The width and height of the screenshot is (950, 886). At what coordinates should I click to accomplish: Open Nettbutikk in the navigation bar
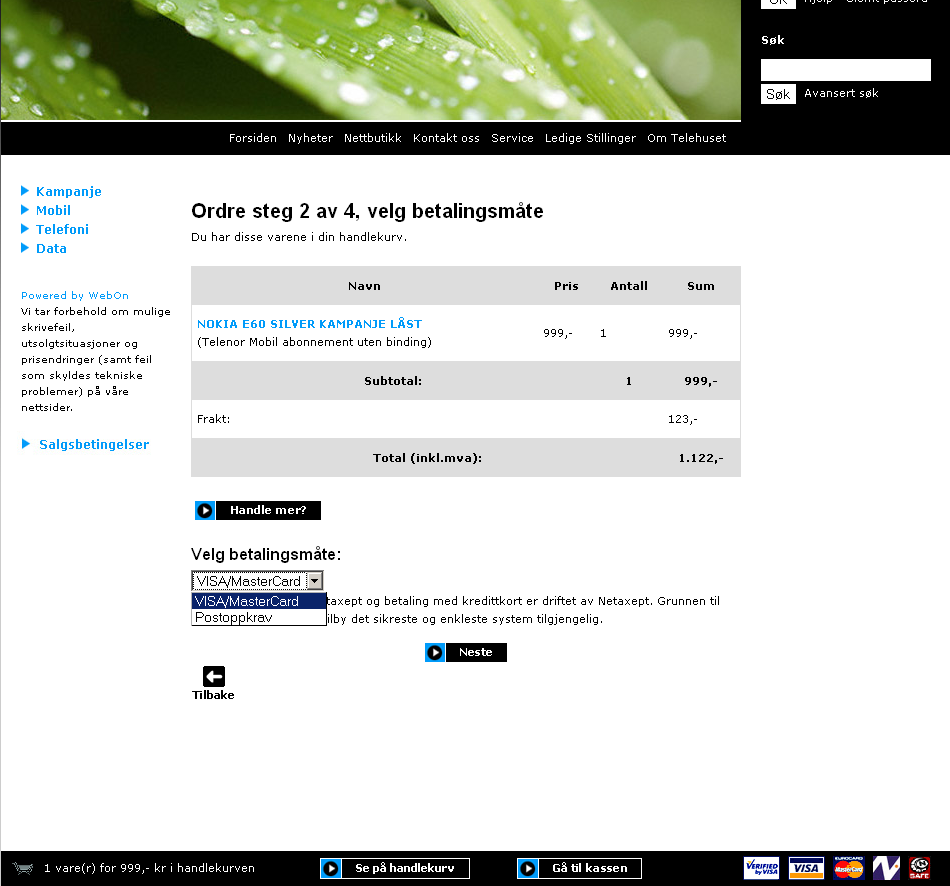click(x=373, y=138)
